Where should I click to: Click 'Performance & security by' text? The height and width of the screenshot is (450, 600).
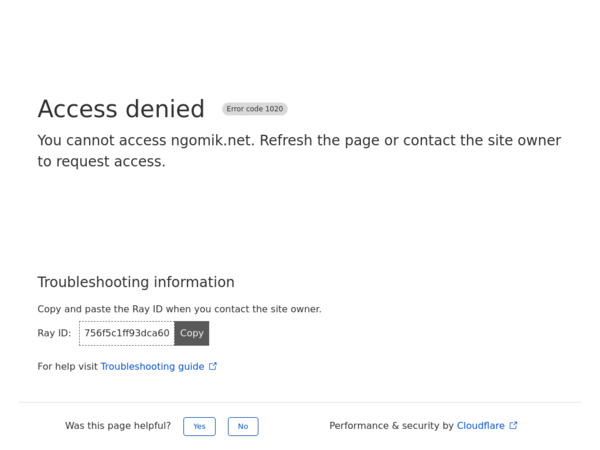coord(391,426)
